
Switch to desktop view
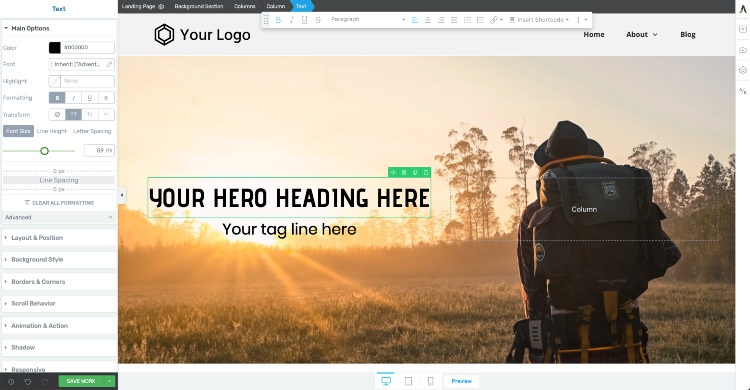click(386, 381)
